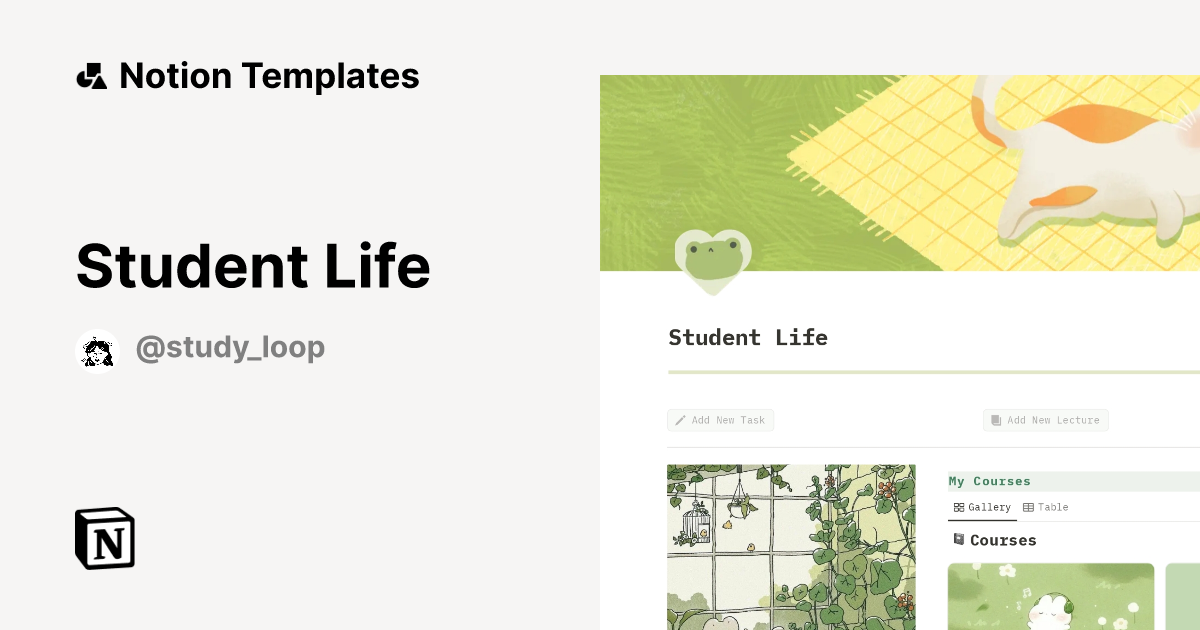Image resolution: width=1200 pixels, height=630 pixels.
Task: Click the page icon on Add New Lecture
Action: pos(996,420)
